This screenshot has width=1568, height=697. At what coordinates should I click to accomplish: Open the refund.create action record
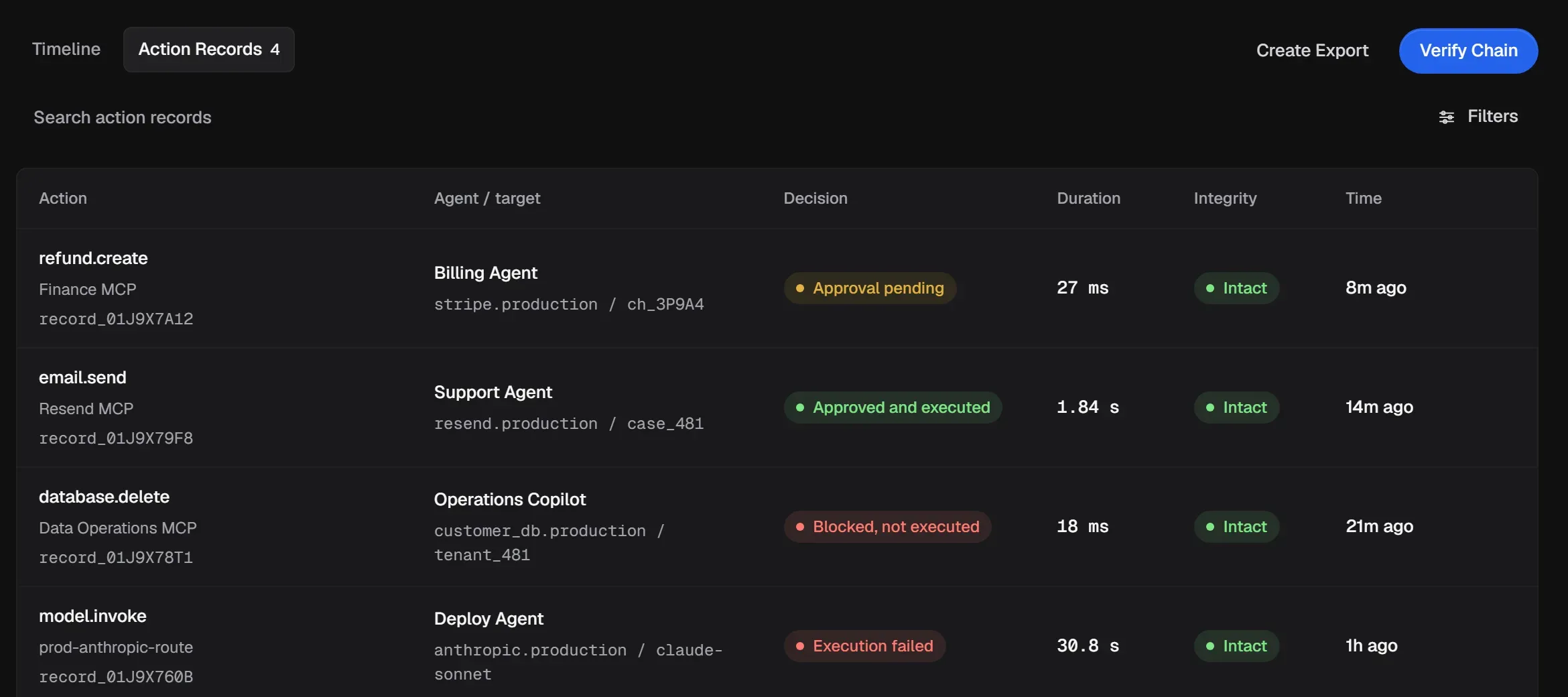click(777, 288)
